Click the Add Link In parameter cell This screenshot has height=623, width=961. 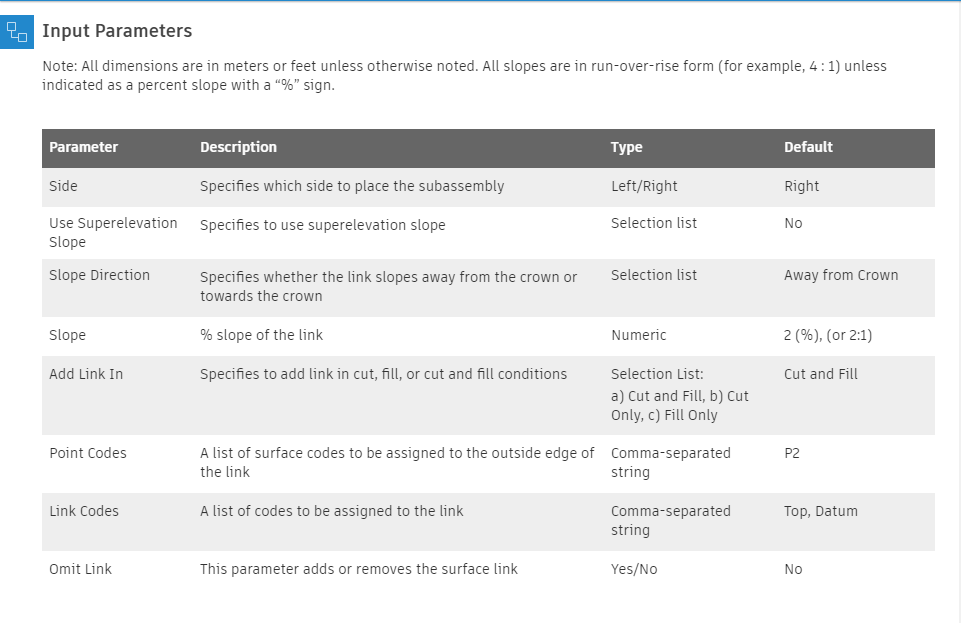point(86,374)
